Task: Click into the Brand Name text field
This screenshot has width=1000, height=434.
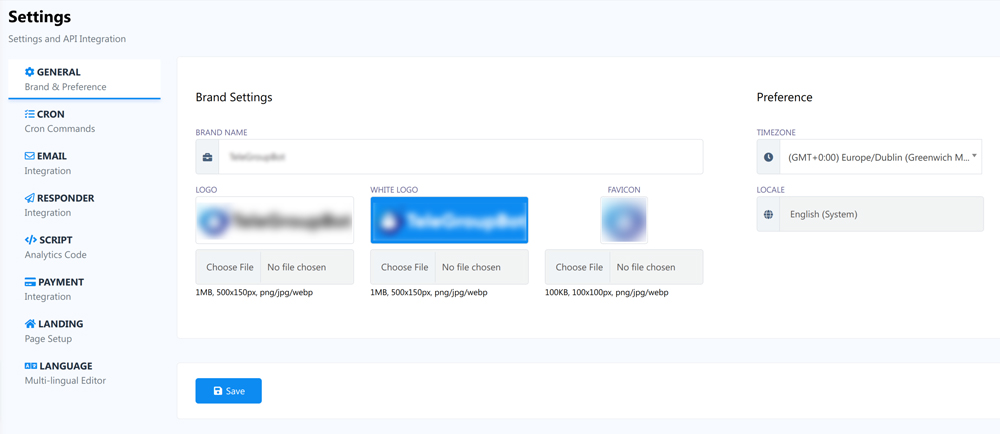Action: click(x=460, y=157)
